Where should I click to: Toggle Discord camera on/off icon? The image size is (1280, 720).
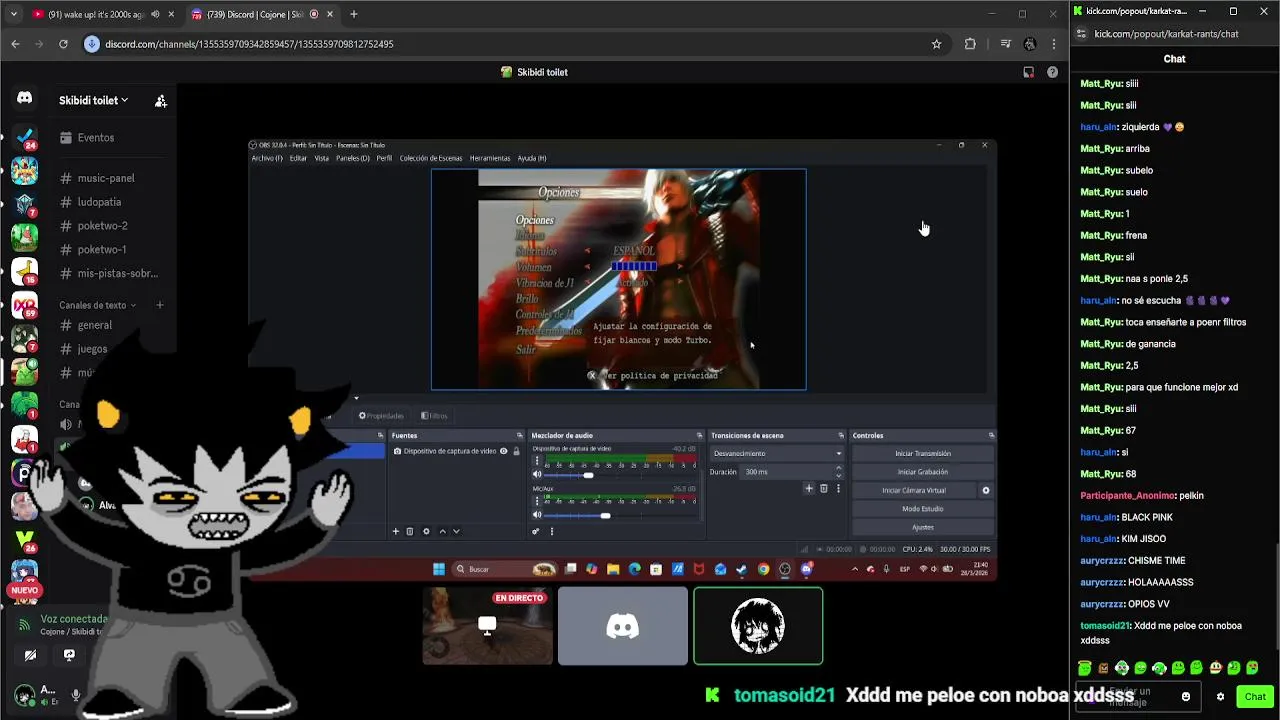pyautogui.click(x=30, y=655)
